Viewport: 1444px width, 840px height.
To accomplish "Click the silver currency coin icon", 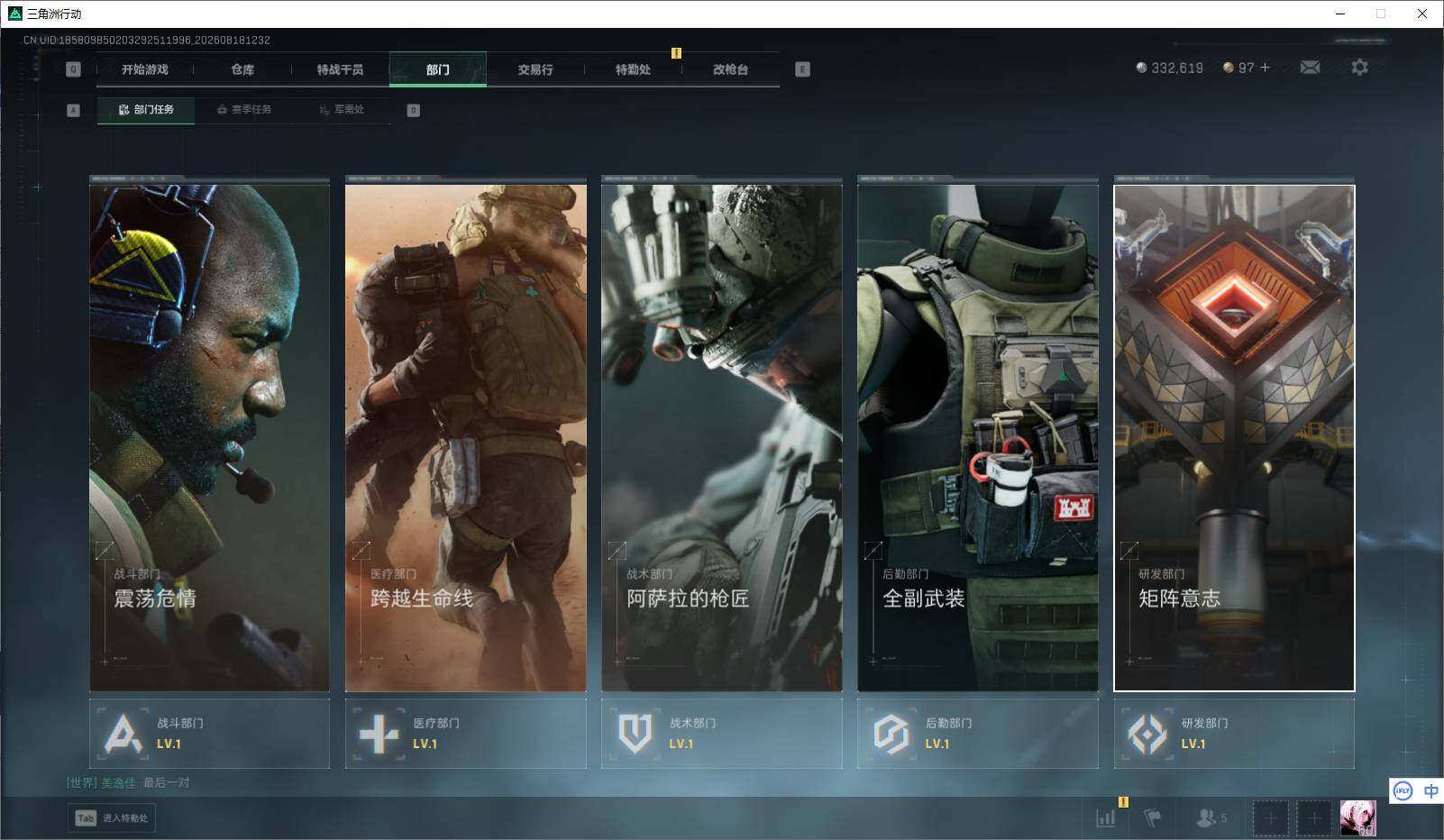I will coord(1141,68).
